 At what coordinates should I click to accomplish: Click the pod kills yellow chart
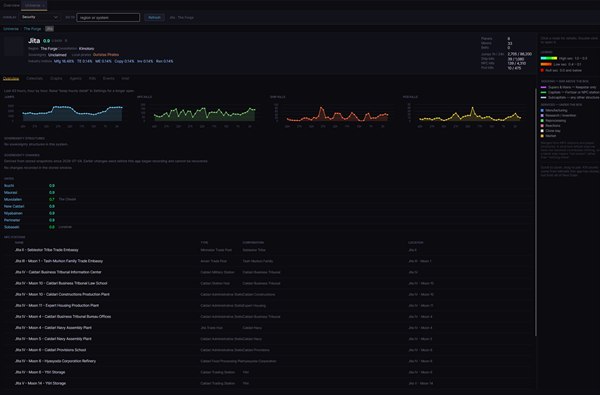466,113
